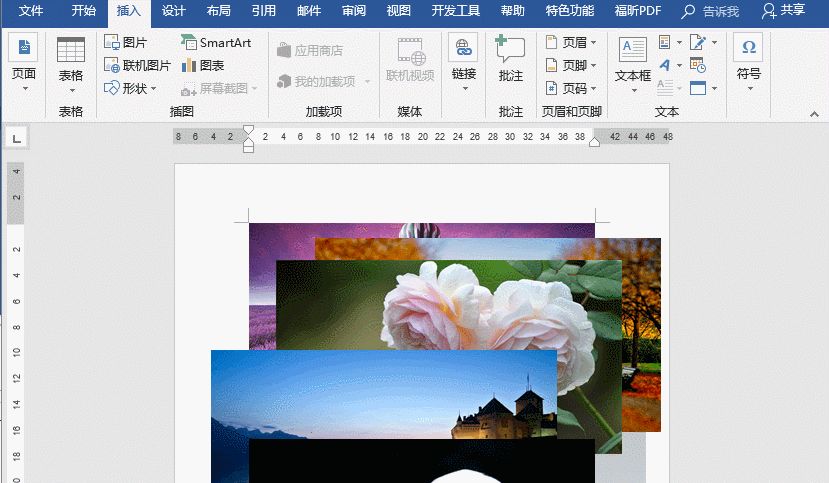
Task: Click the left indent box marker on ruler
Action: (x=248, y=148)
